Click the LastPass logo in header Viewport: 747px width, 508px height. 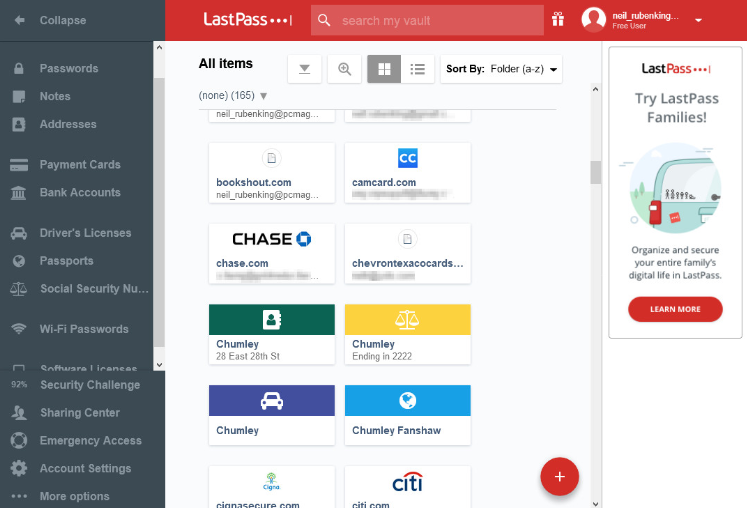(248, 20)
